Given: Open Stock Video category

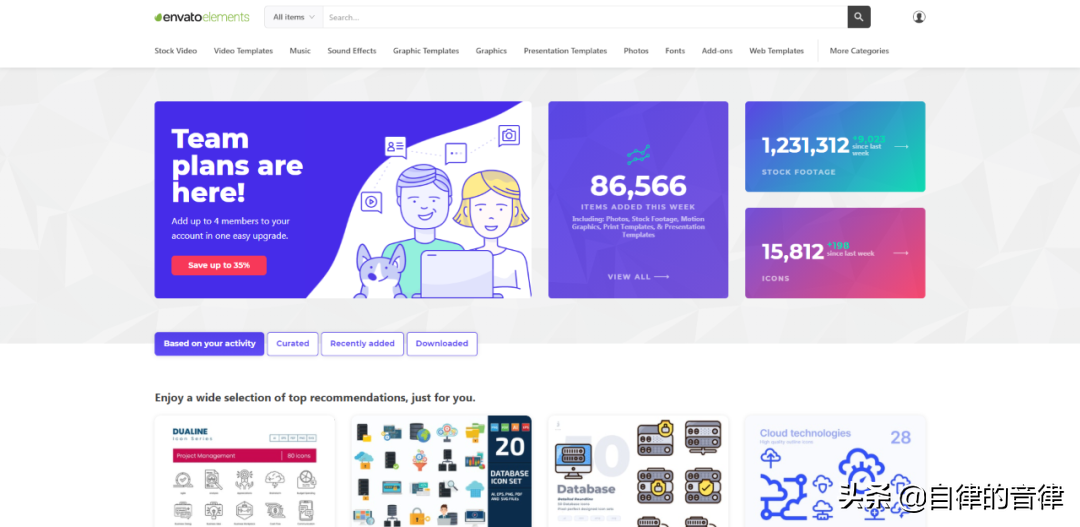Looking at the screenshot, I should click(x=176, y=51).
